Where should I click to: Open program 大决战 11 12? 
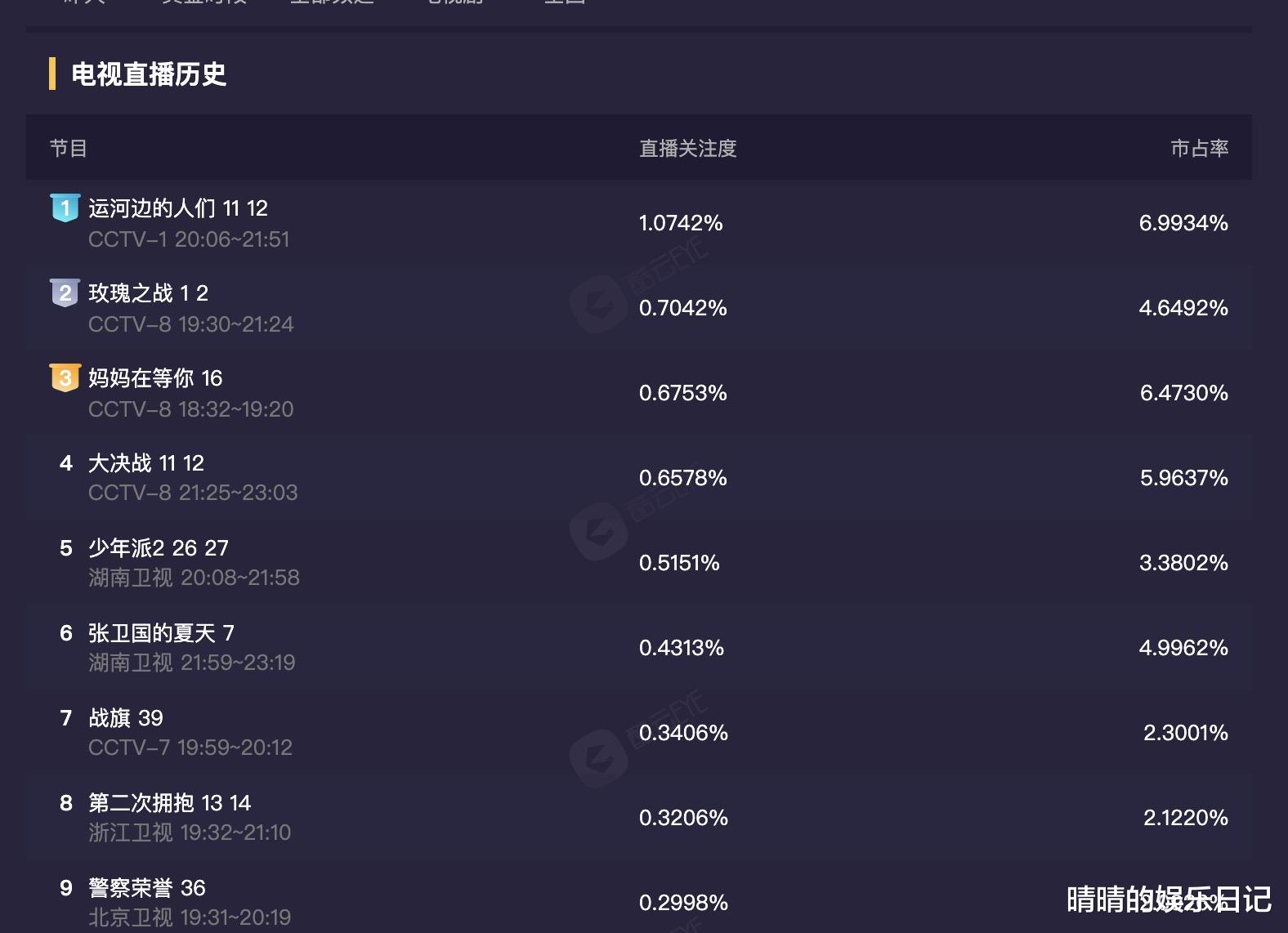tap(146, 463)
